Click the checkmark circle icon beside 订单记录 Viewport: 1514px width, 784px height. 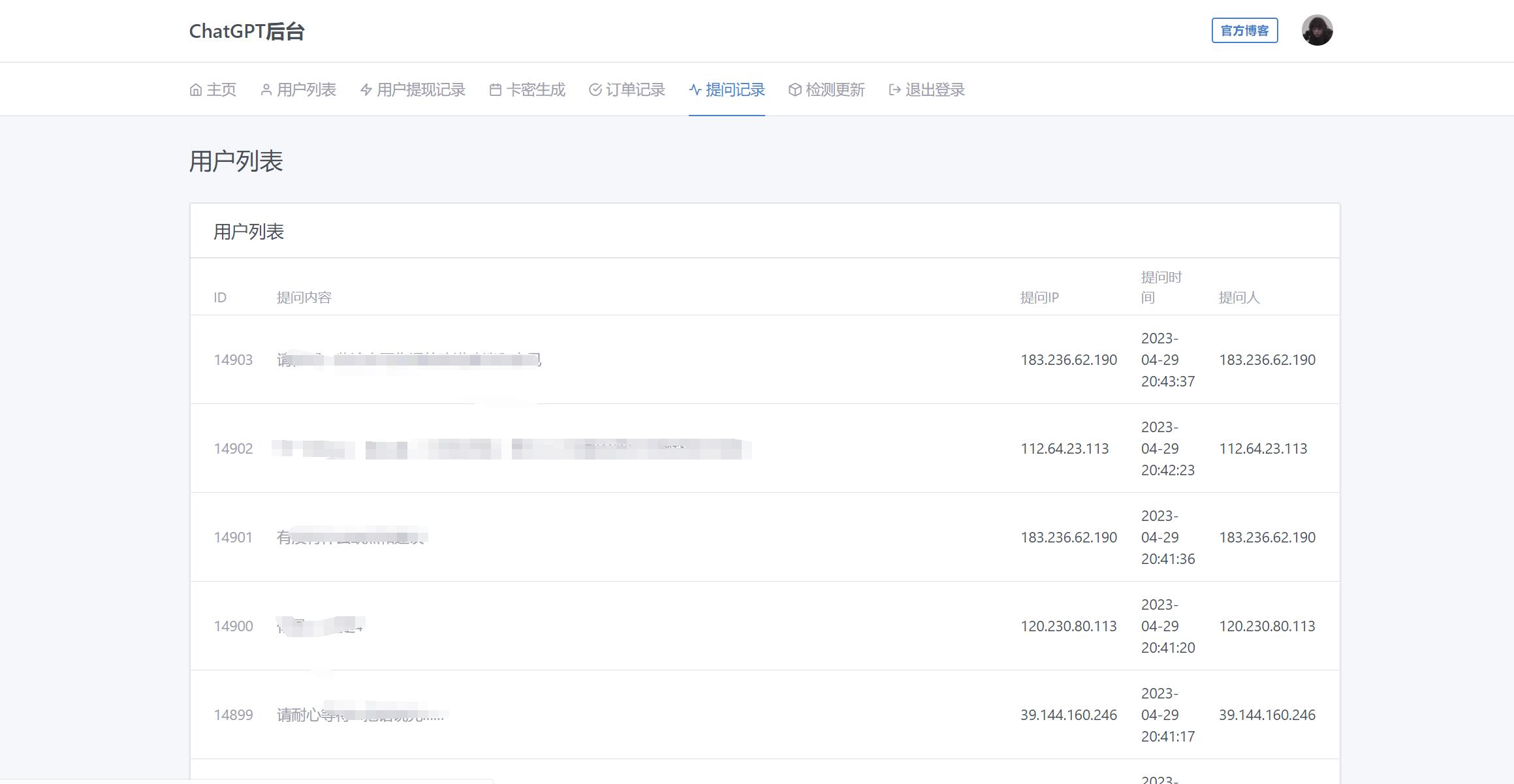595,90
